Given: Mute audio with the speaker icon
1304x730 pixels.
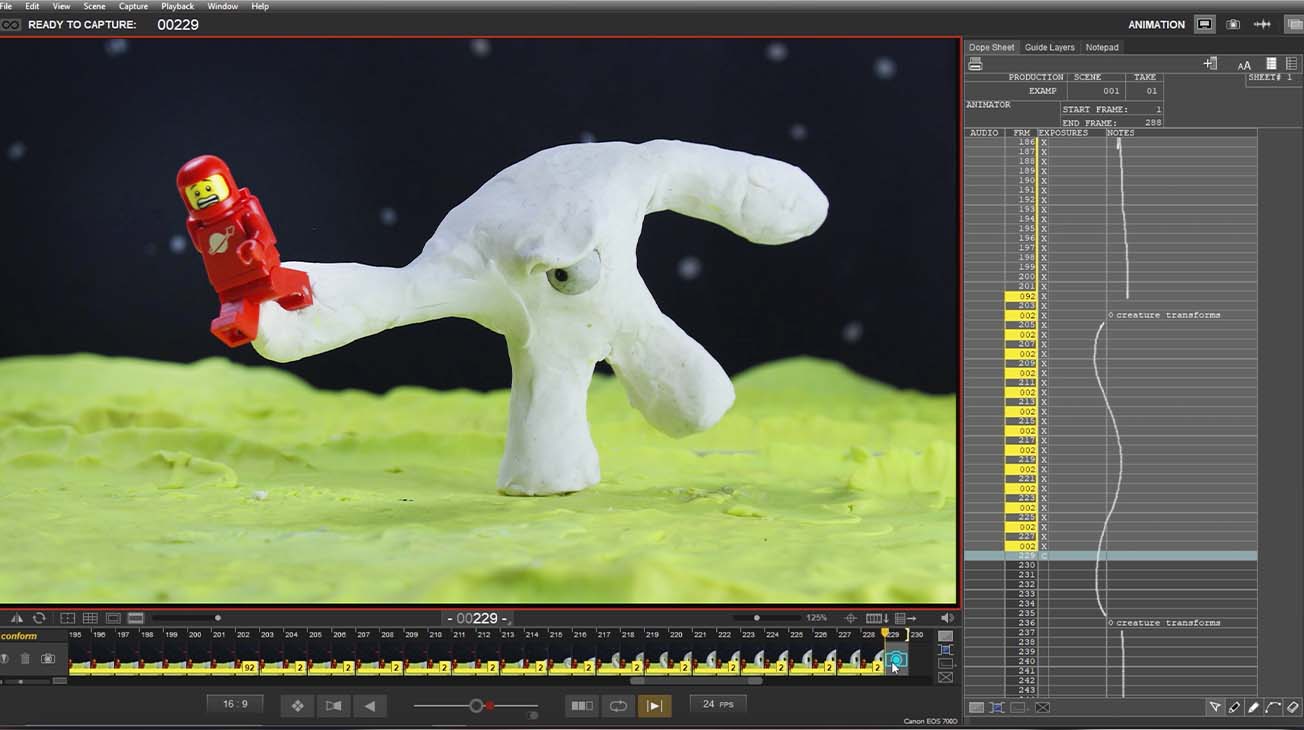Looking at the screenshot, I should point(947,618).
